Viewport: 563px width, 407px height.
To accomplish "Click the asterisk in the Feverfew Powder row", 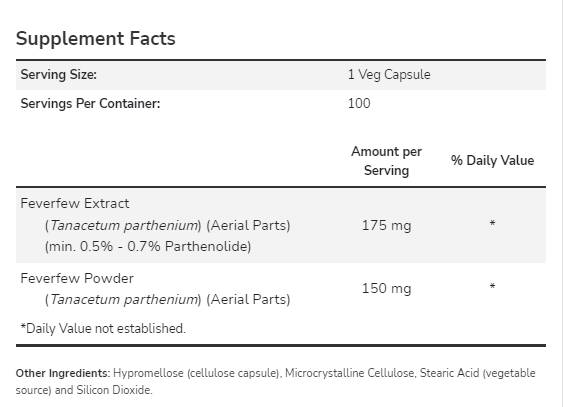I will click(x=493, y=286).
